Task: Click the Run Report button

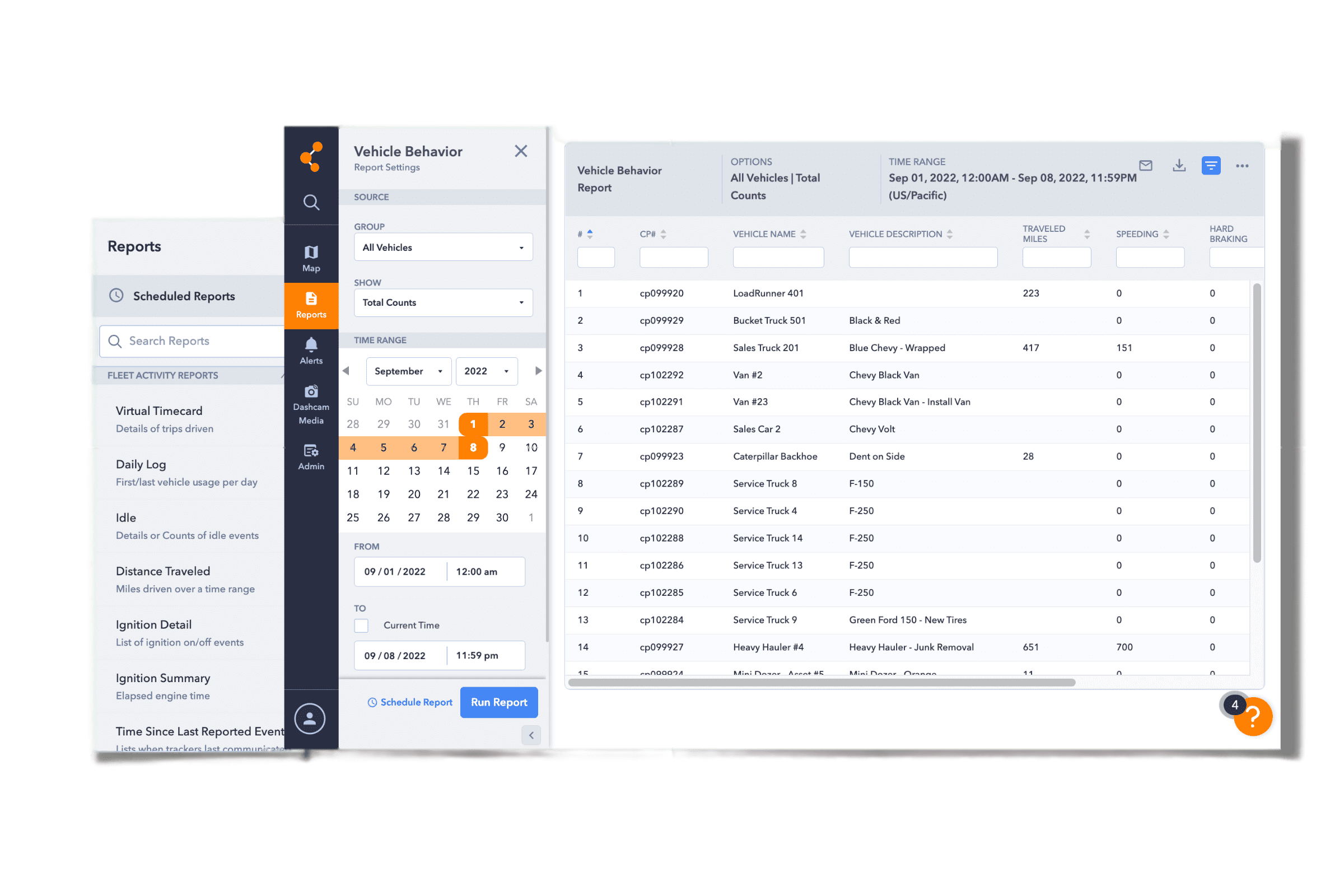Action: click(499, 702)
